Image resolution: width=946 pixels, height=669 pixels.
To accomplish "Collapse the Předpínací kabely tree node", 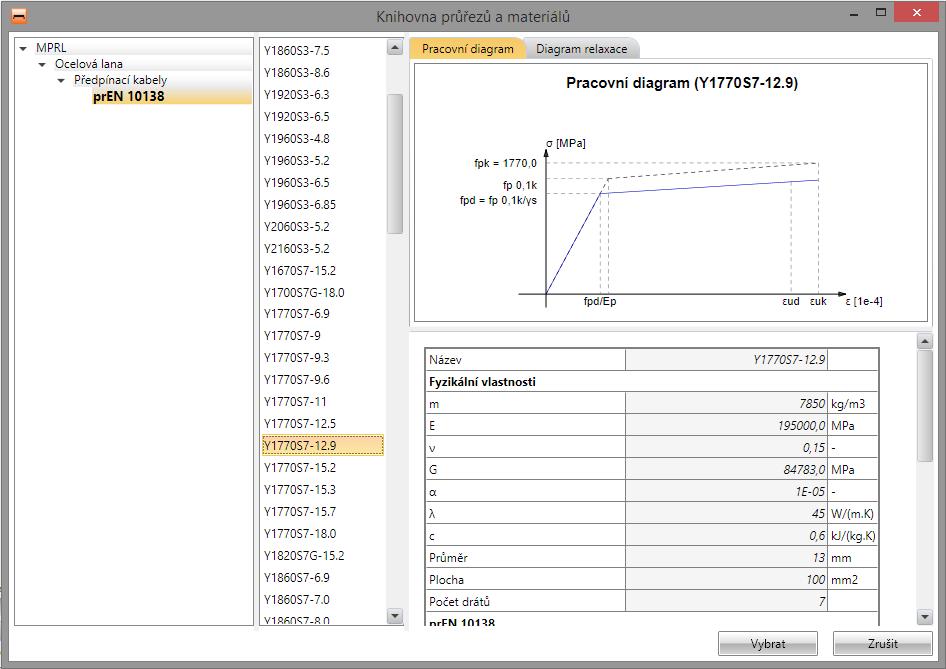I will pyautogui.click(x=61, y=80).
